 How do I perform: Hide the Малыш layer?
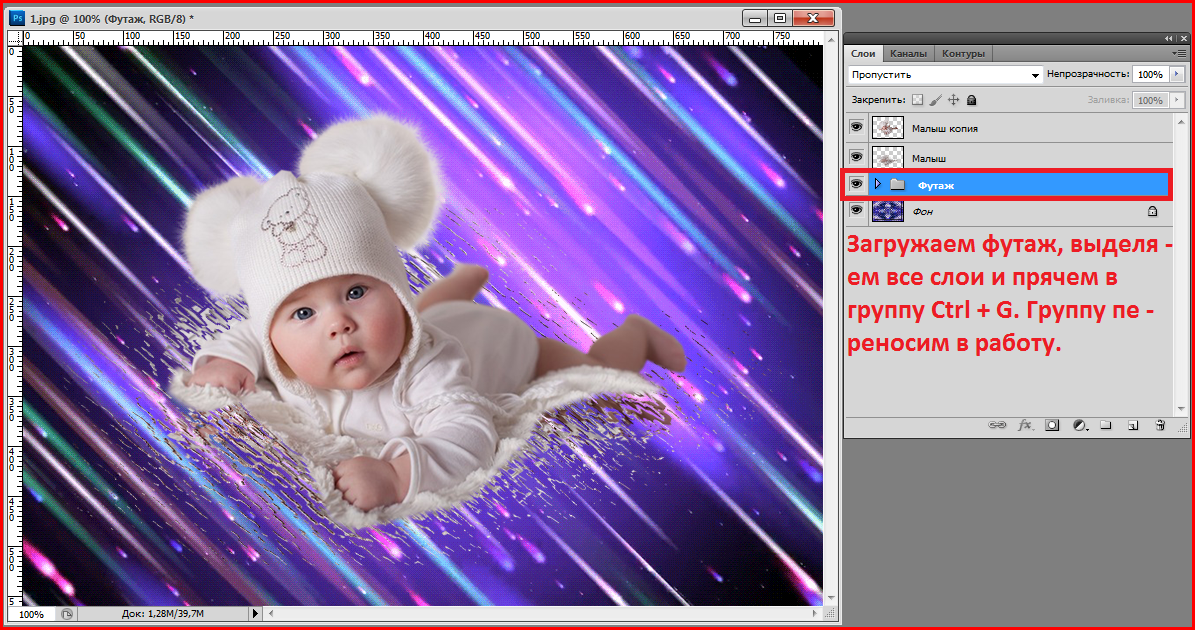[857, 156]
